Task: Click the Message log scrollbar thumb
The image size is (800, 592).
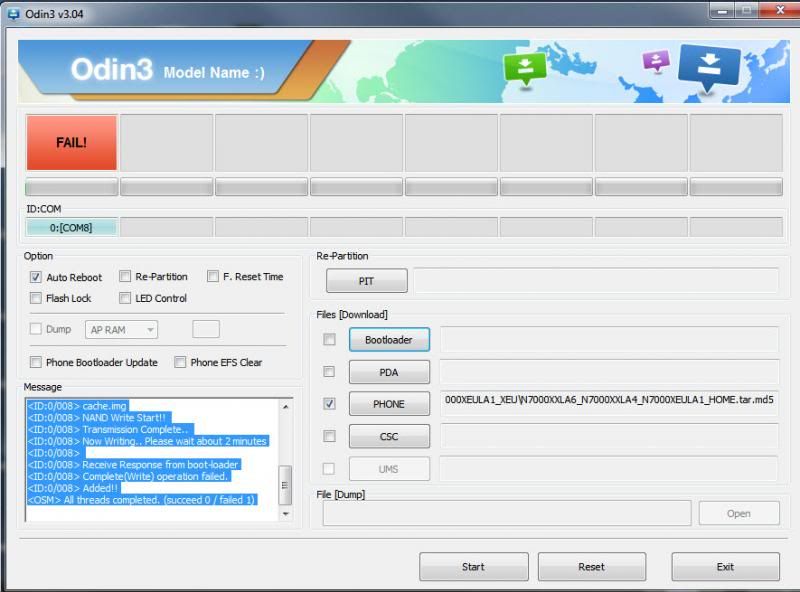Action: (x=286, y=485)
